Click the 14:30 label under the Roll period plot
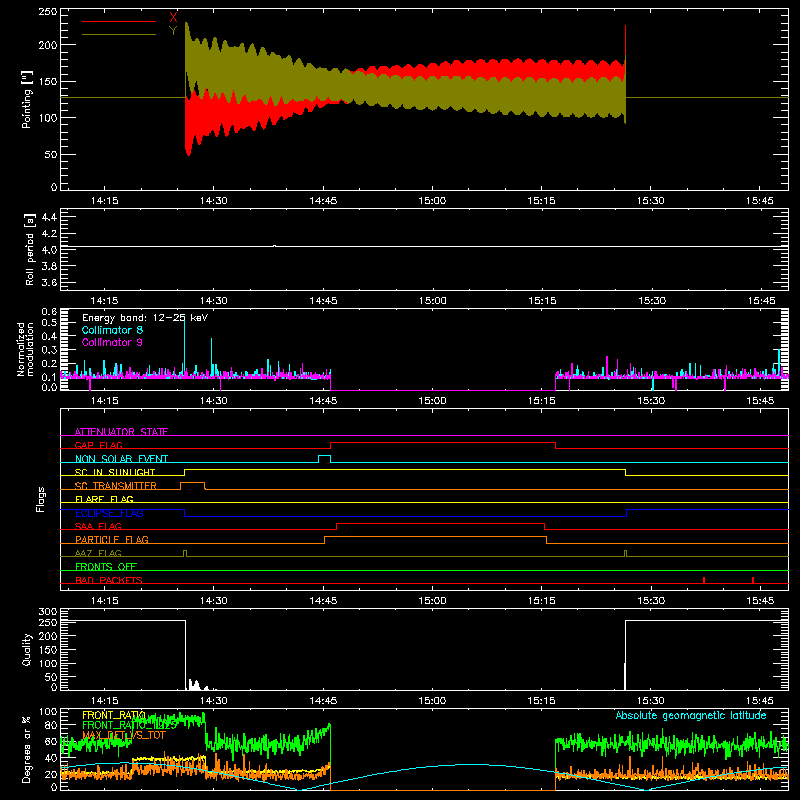Screen dimensions: 800x800 pyautogui.click(x=213, y=301)
